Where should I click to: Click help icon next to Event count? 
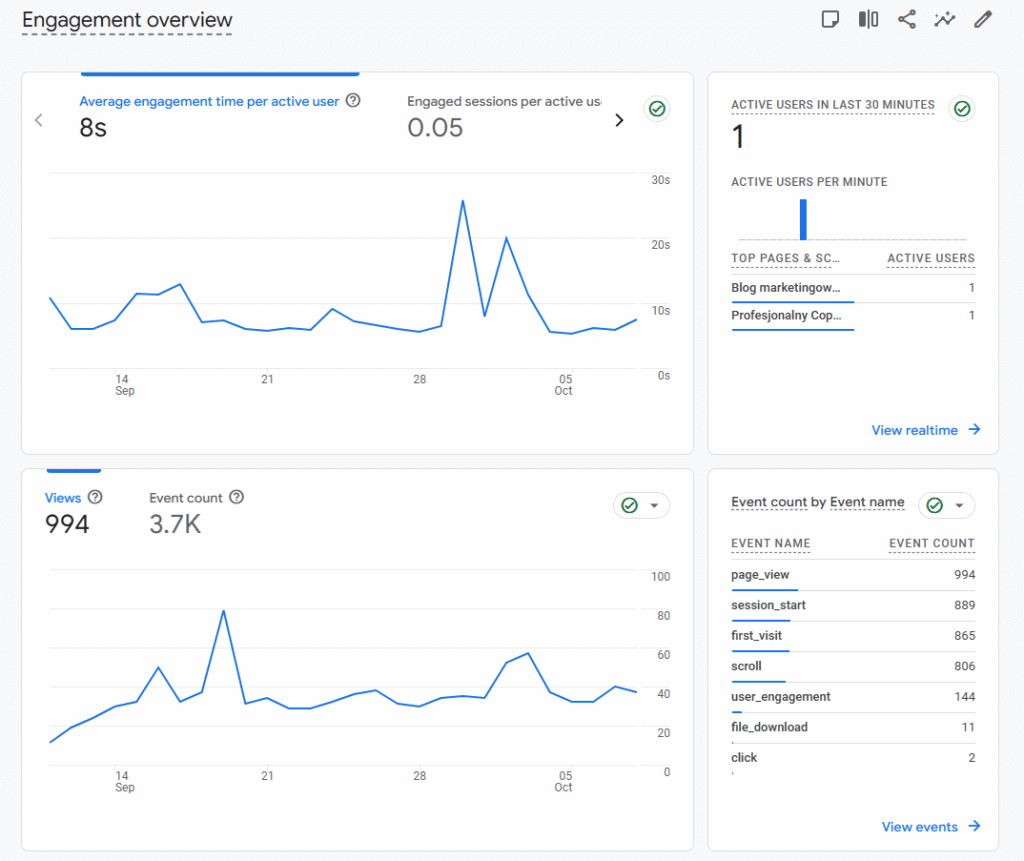[x=236, y=497]
